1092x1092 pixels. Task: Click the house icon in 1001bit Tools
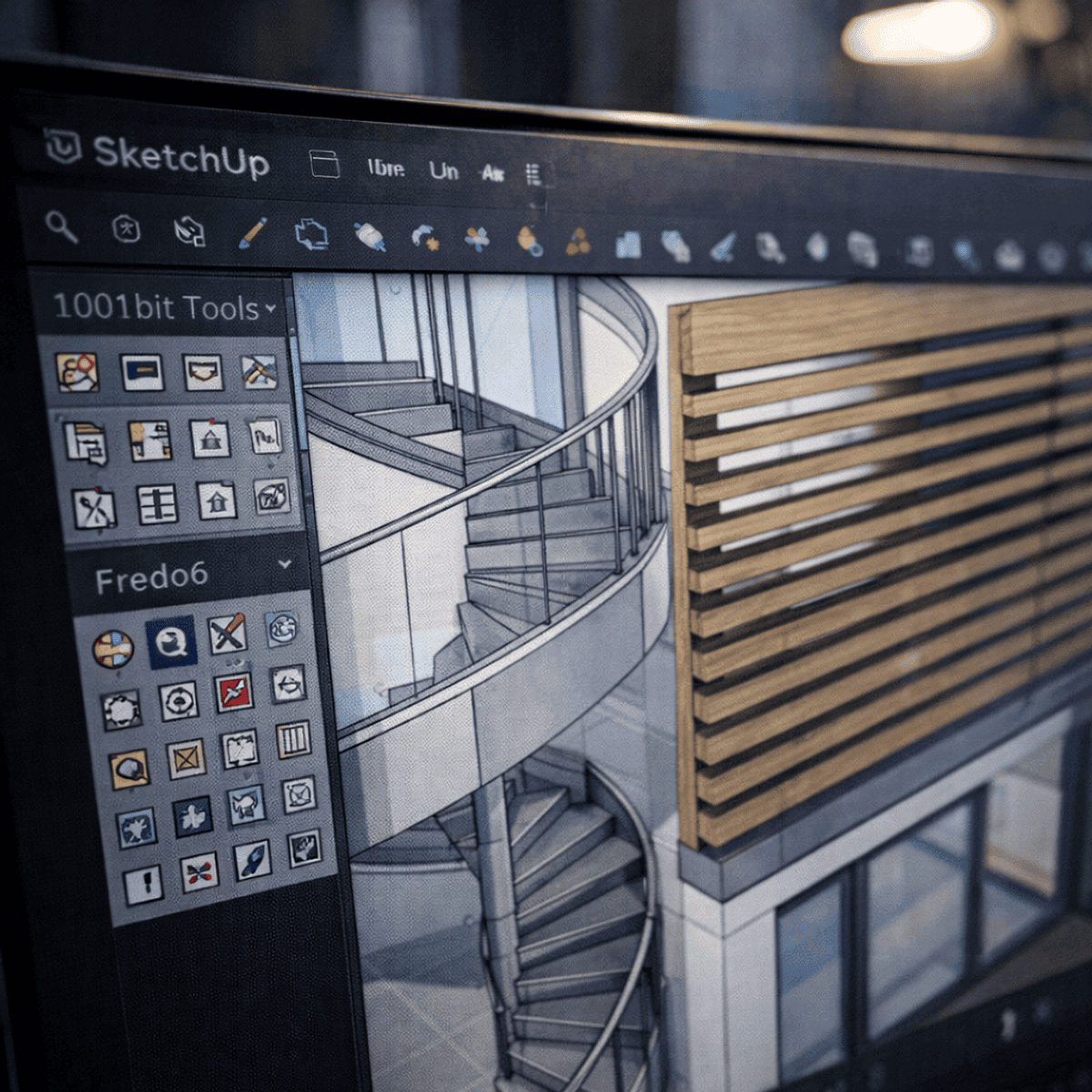point(217,500)
